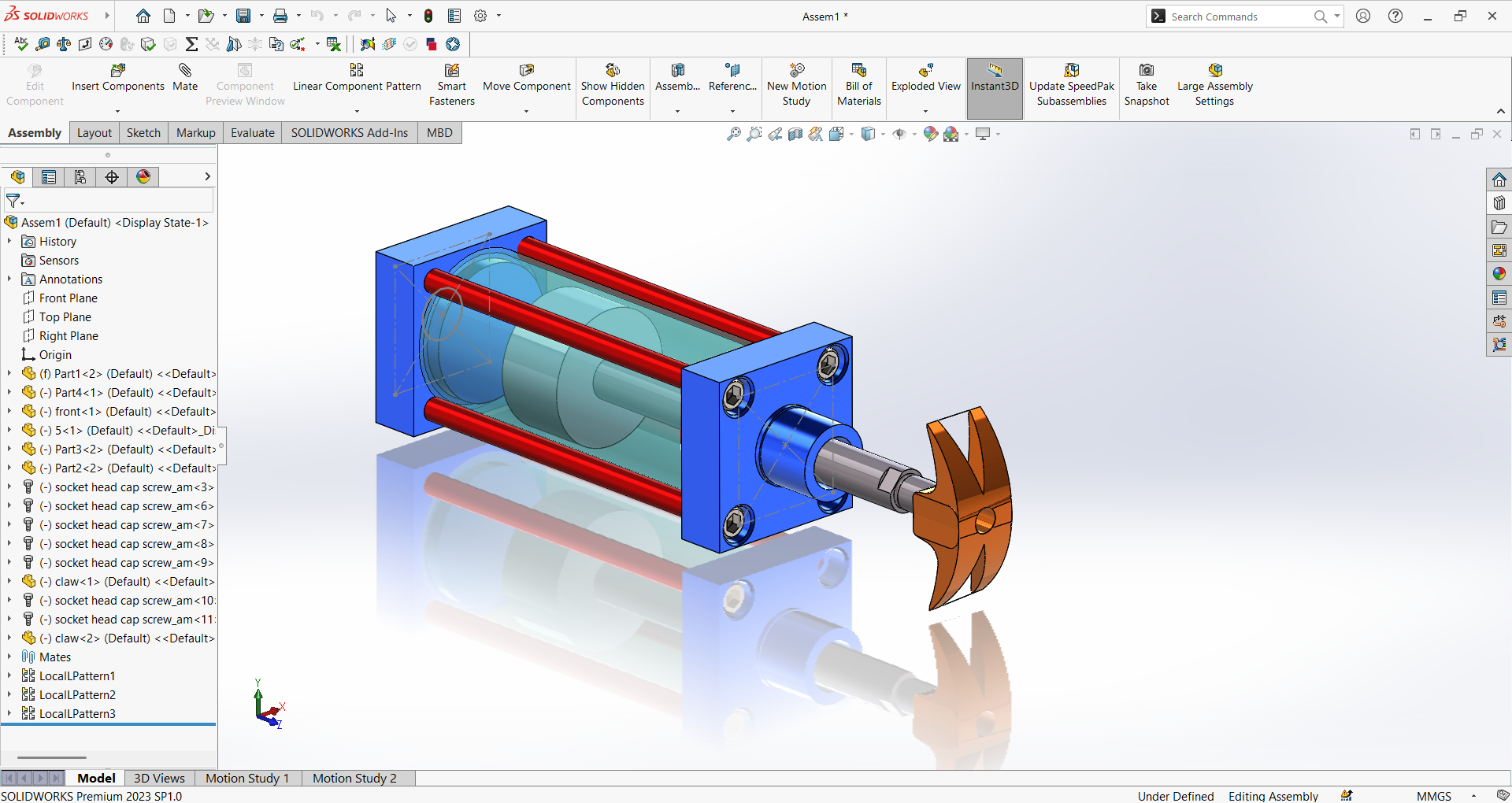The image size is (1512, 803).
Task: Expand LocalLPattern1 node
Action: (9, 676)
